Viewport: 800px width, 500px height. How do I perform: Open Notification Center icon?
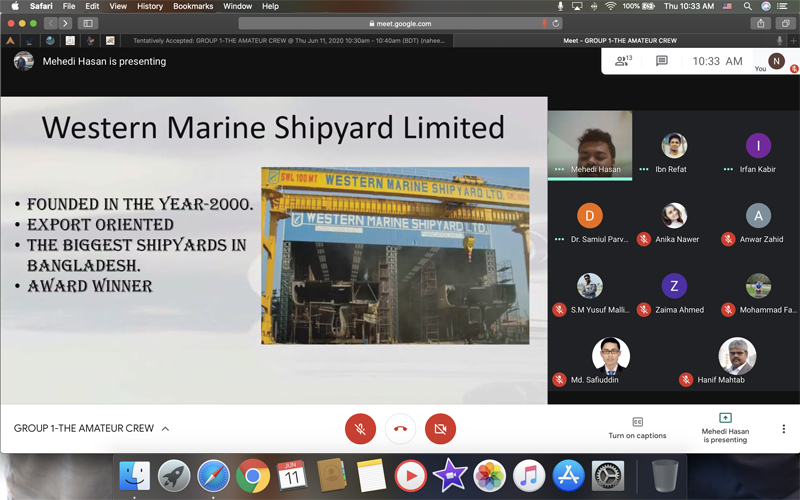point(782,6)
